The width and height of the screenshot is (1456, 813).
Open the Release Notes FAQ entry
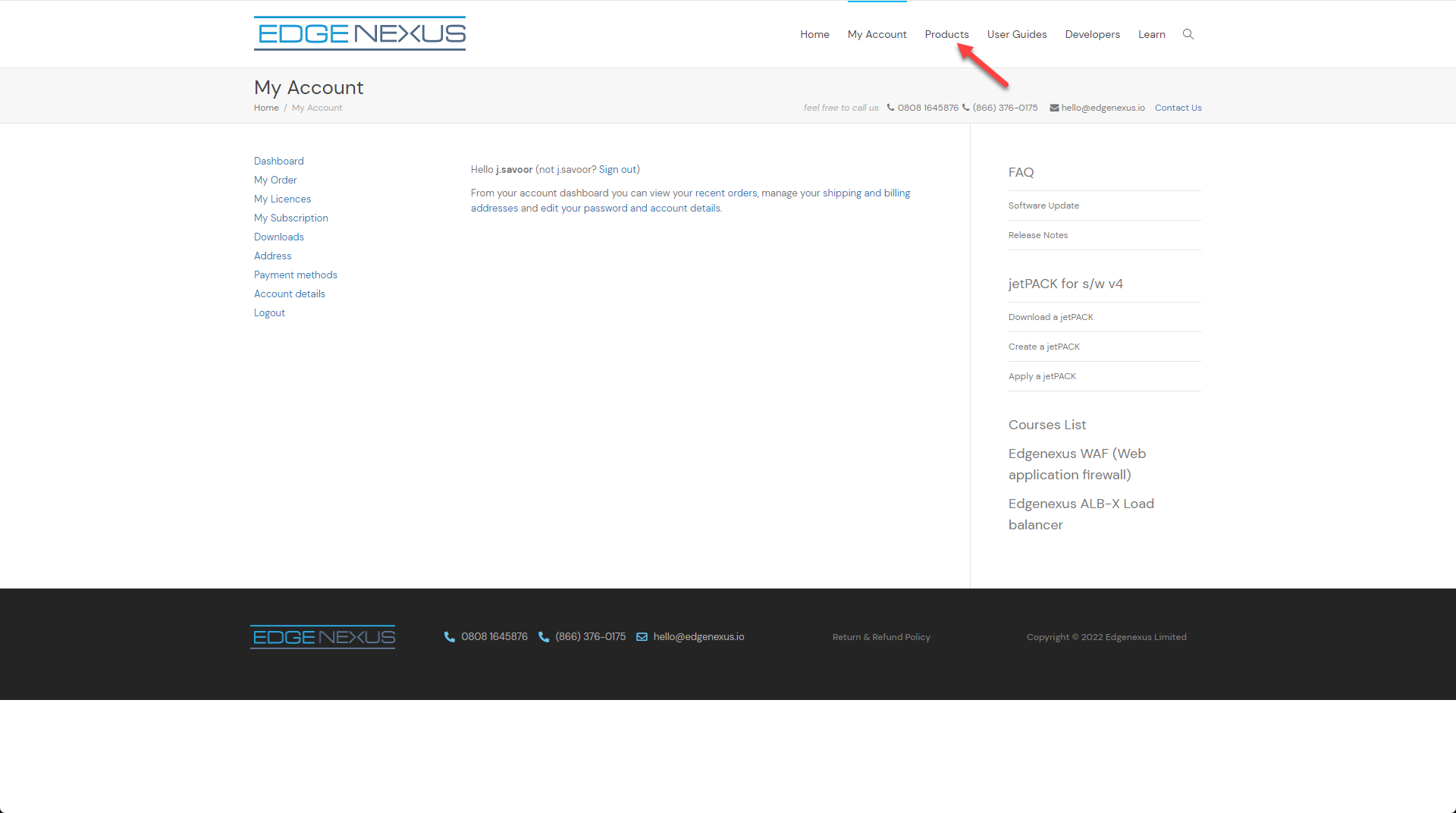(x=1038, y=235)
